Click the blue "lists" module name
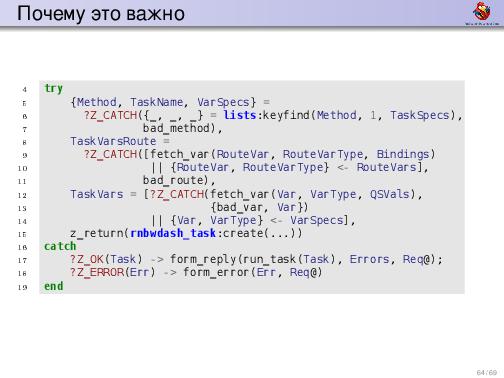The image size is (504, 378). 240,115
